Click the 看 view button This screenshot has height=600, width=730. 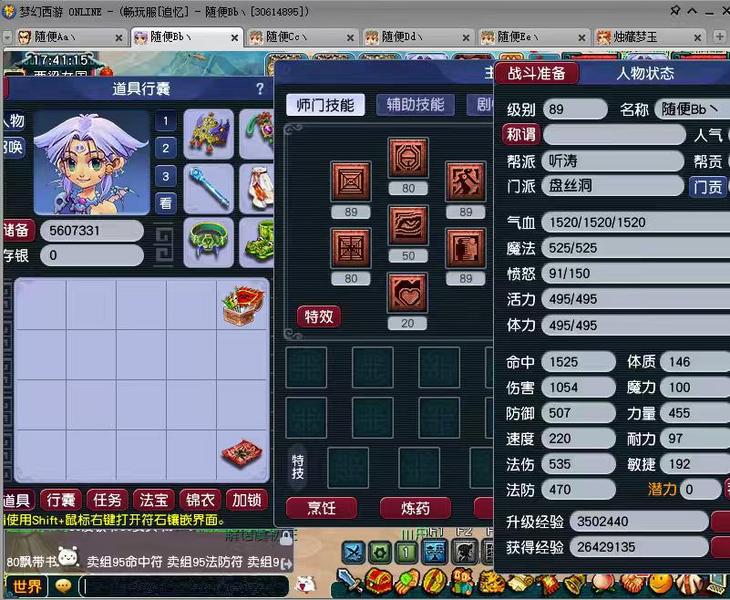tap(166, 203)
